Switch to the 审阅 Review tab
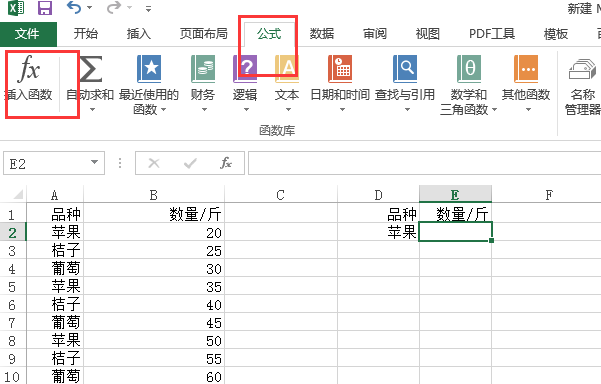The width and height of the screenshot is (601, 384). 374,34
